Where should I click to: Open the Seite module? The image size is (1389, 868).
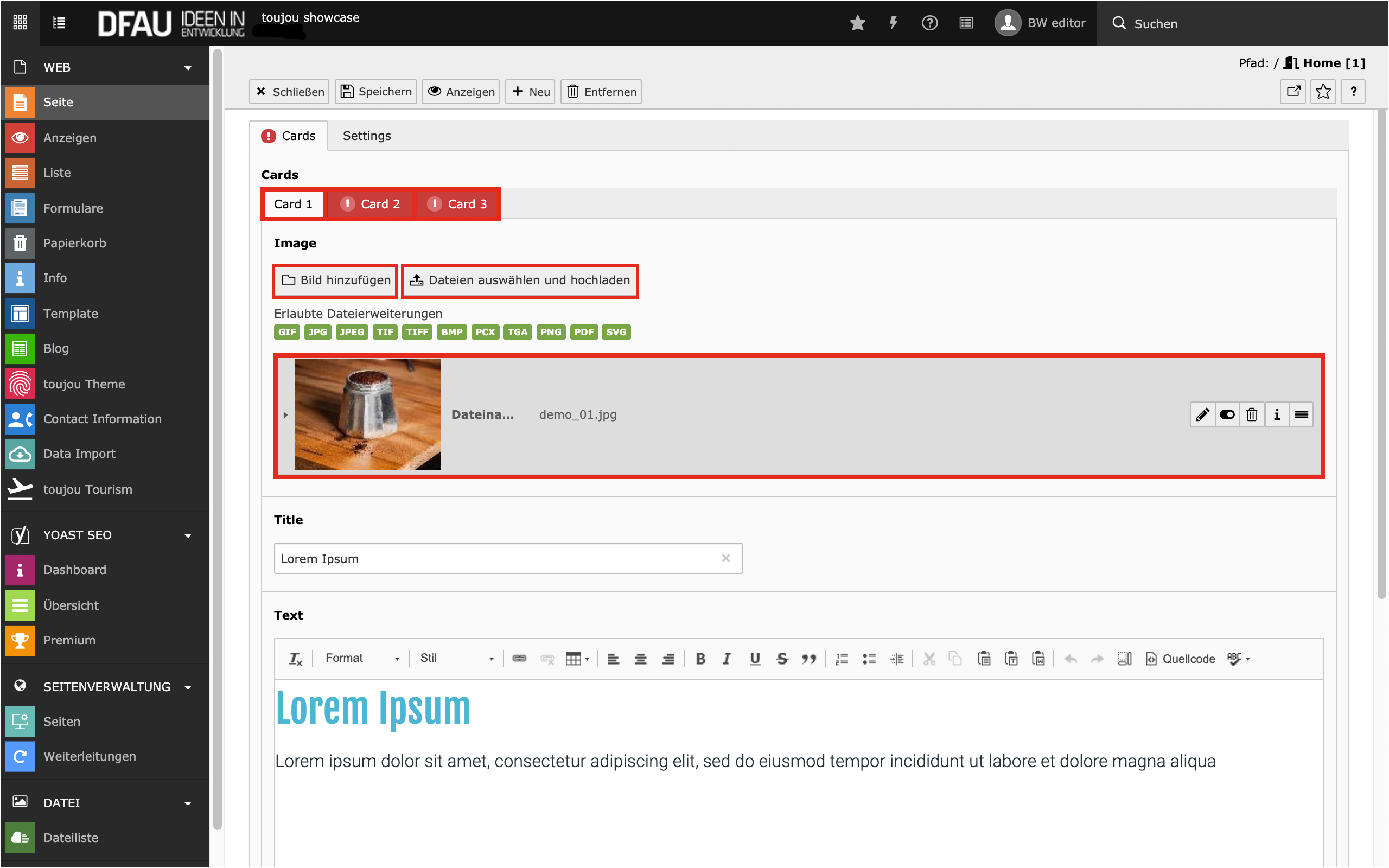(x=105, y=102)
